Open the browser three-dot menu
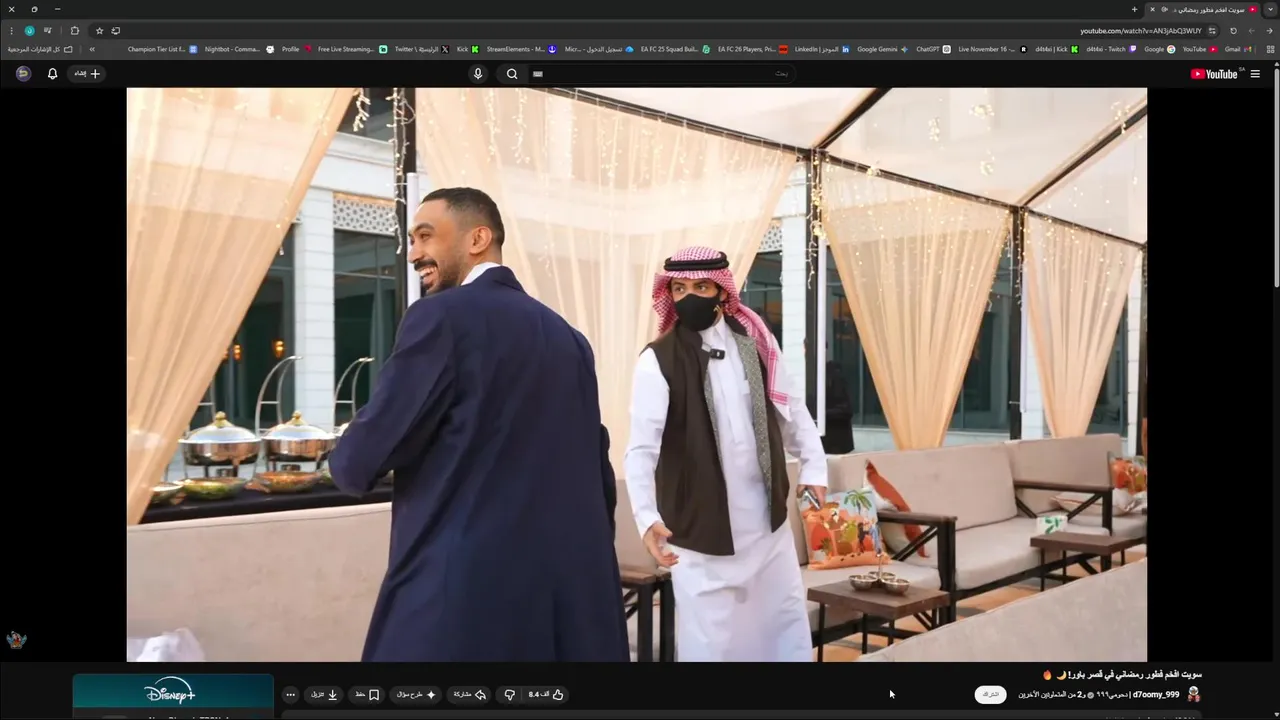This screenshot has width=1280, height=720. [x=11, y=31]
